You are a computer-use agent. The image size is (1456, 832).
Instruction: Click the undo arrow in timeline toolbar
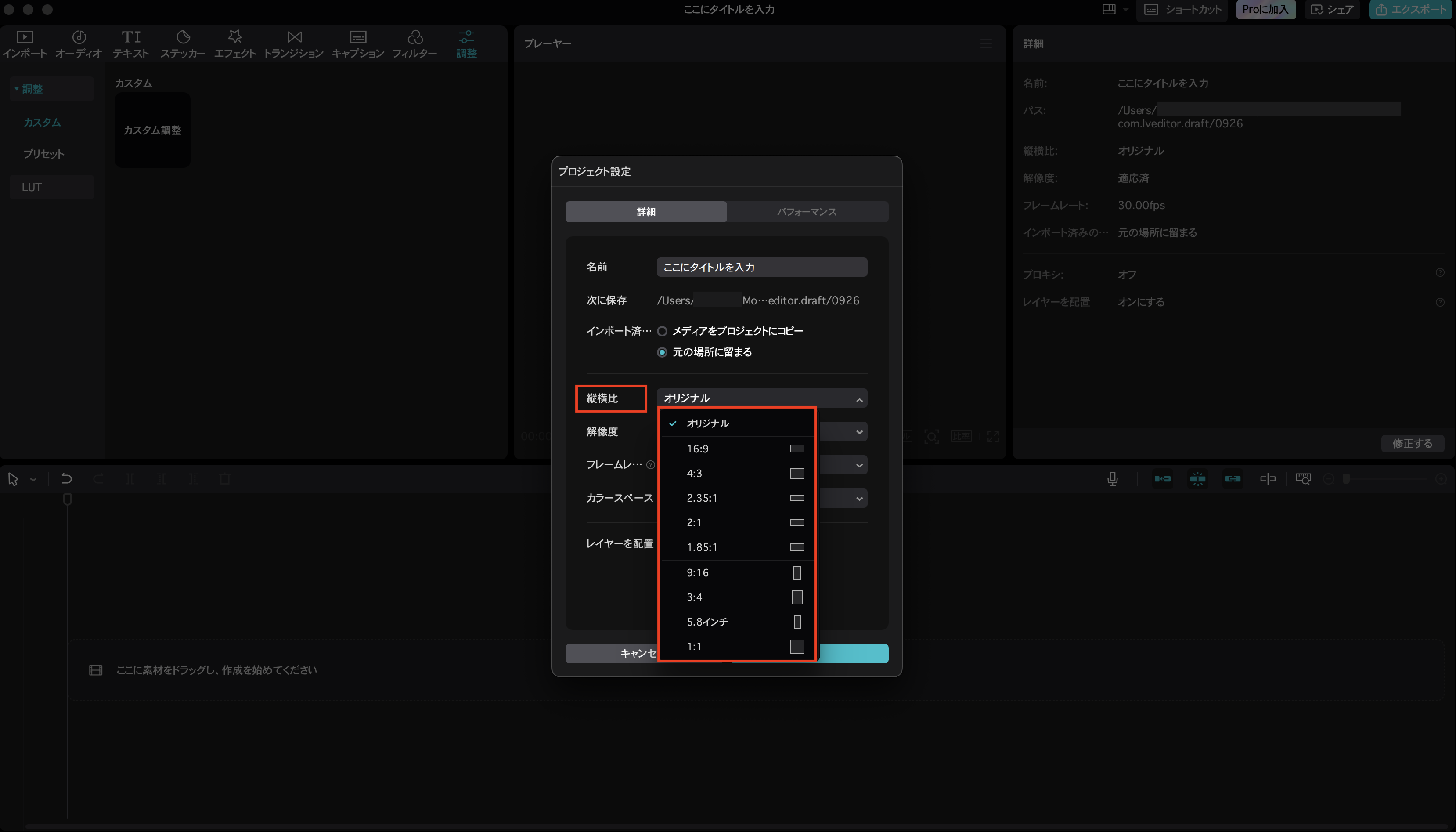(x=67, y=479)
